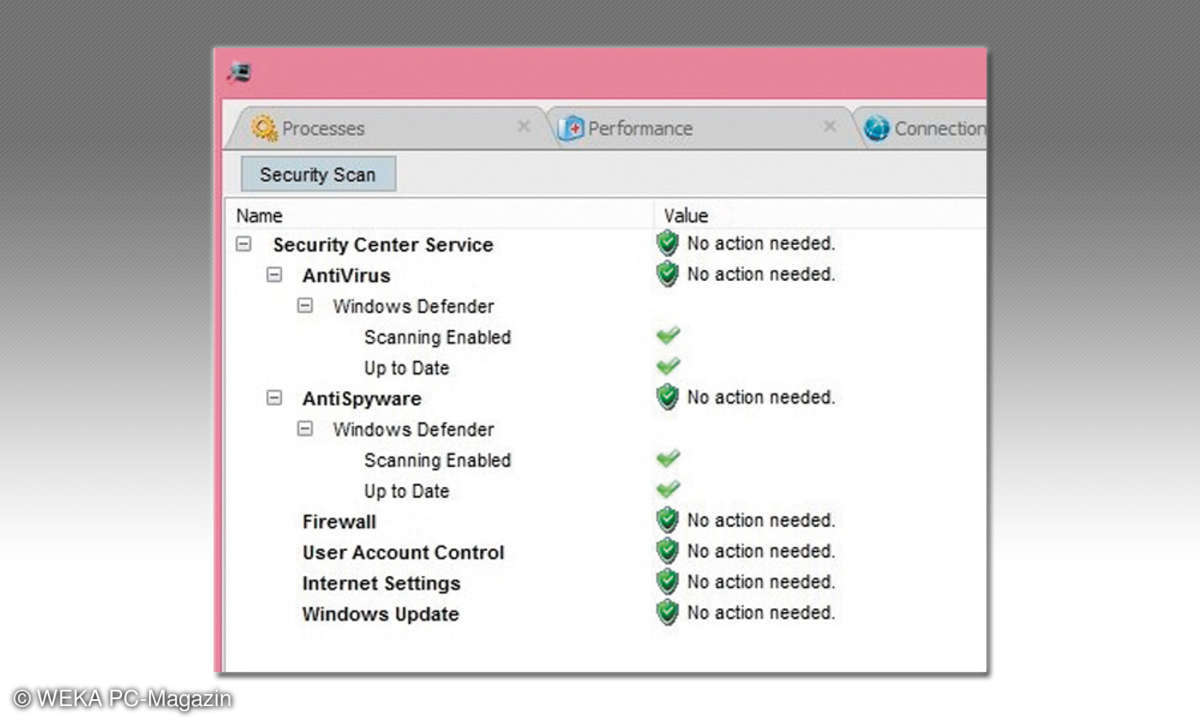
Task: Select Up to Date under AntiSpyware
Action: click(406, 492)
